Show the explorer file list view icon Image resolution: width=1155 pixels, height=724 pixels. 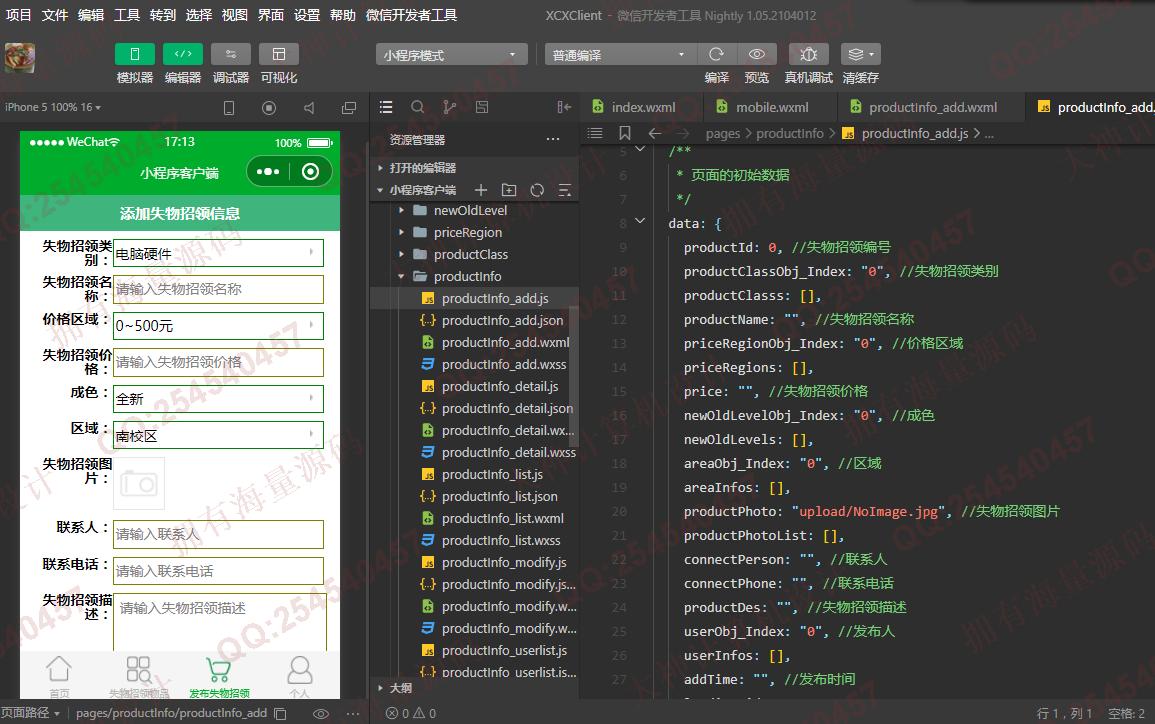coord(386,108)
